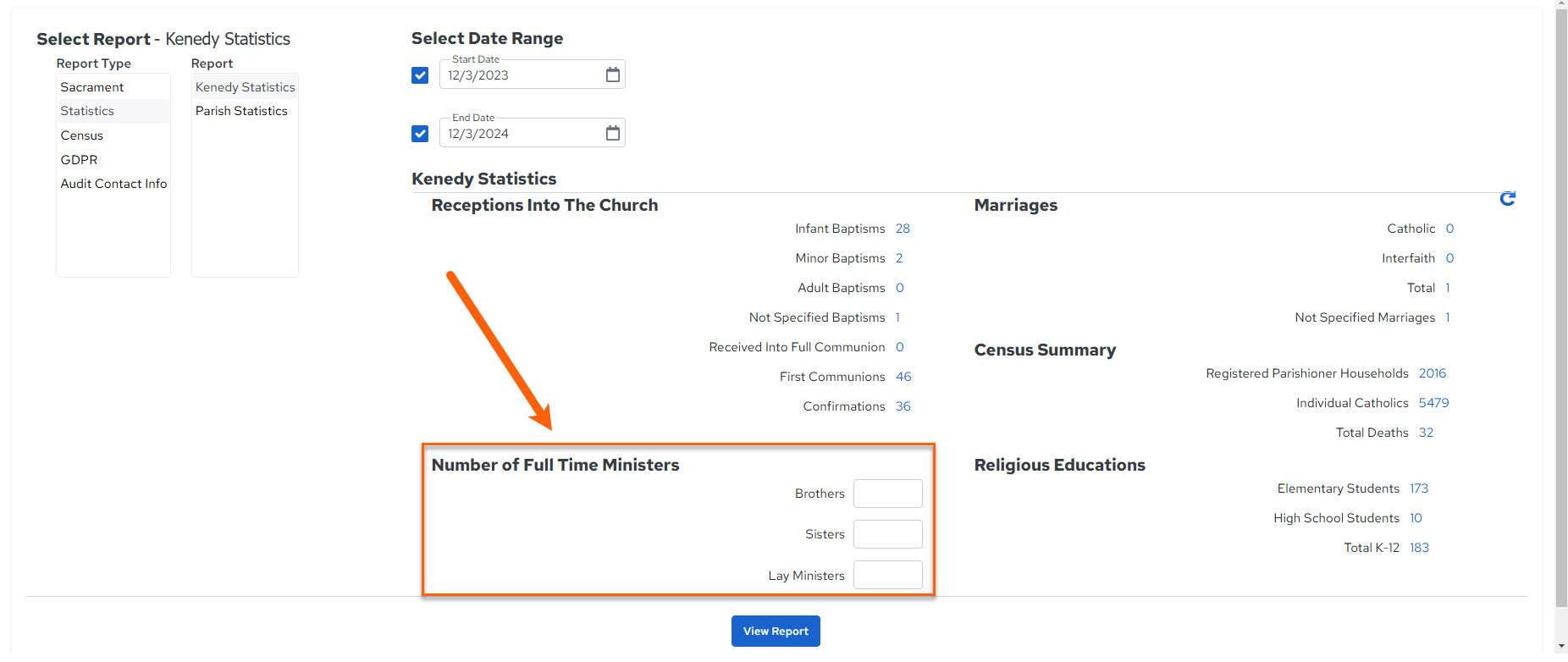The image size is (1568, 662).
Task: Select Statistics report type
Action: [87, 111]
